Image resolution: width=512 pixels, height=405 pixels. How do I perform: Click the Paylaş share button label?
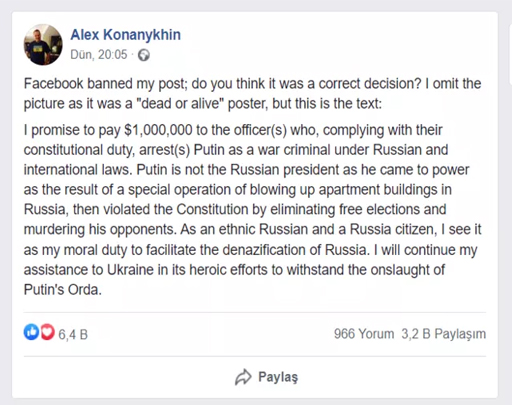point(278,377)
